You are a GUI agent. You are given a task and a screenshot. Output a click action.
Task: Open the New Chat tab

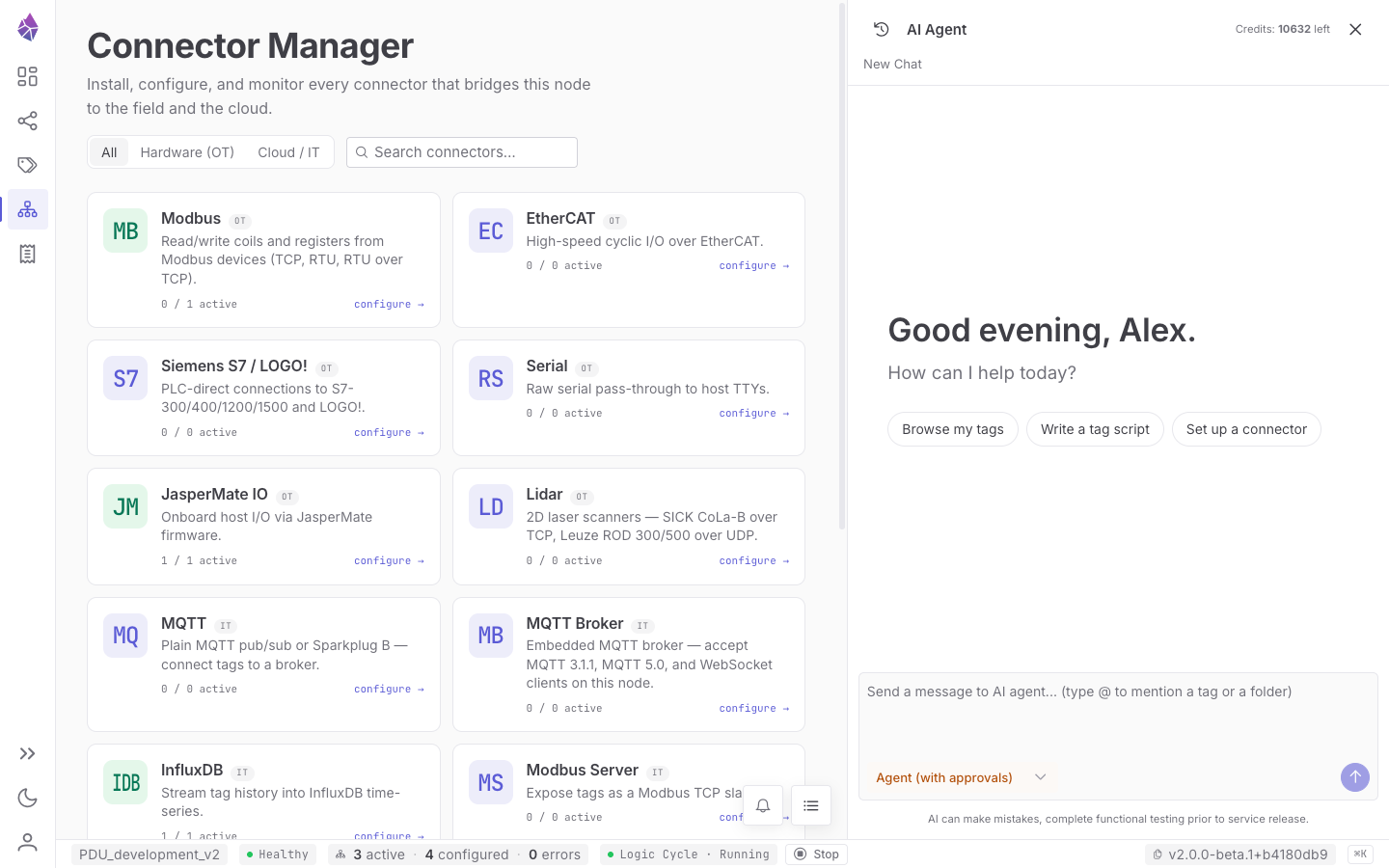(892, 64)
